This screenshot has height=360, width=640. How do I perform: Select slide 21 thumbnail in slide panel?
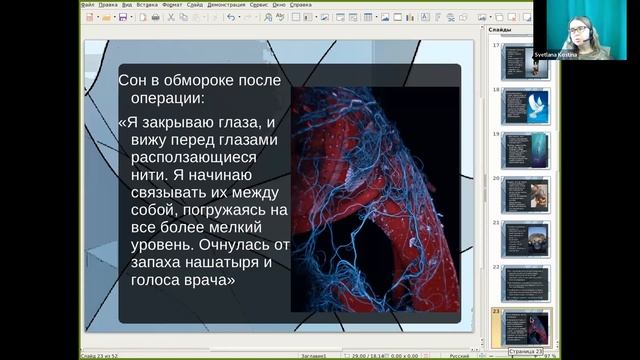525,240
